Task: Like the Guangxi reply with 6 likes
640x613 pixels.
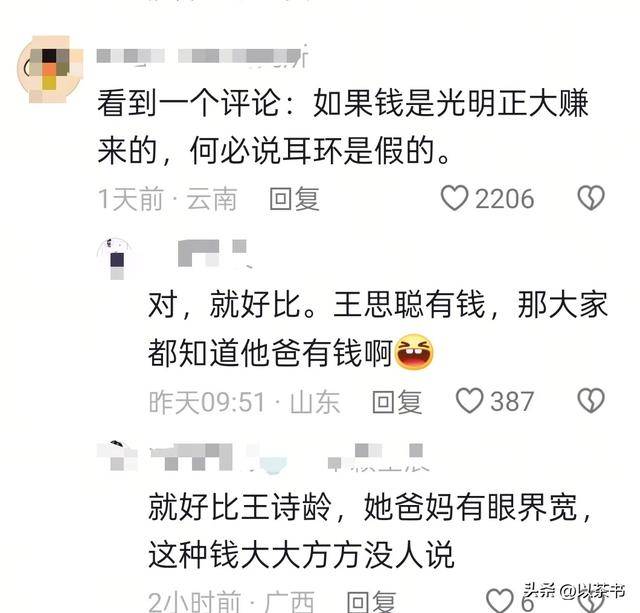Action: tap(500, 601)
